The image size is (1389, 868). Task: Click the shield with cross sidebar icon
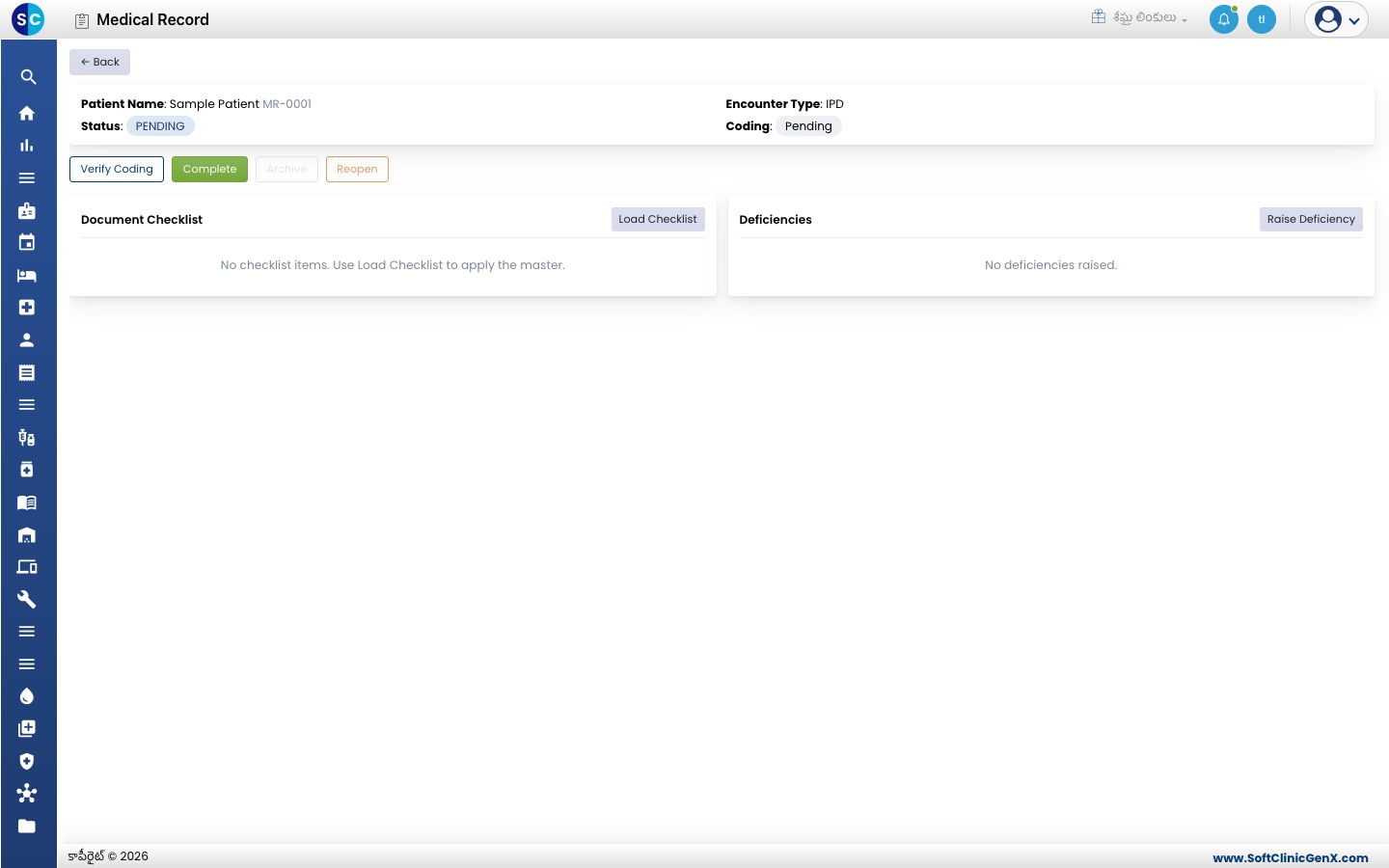[27, 761]
